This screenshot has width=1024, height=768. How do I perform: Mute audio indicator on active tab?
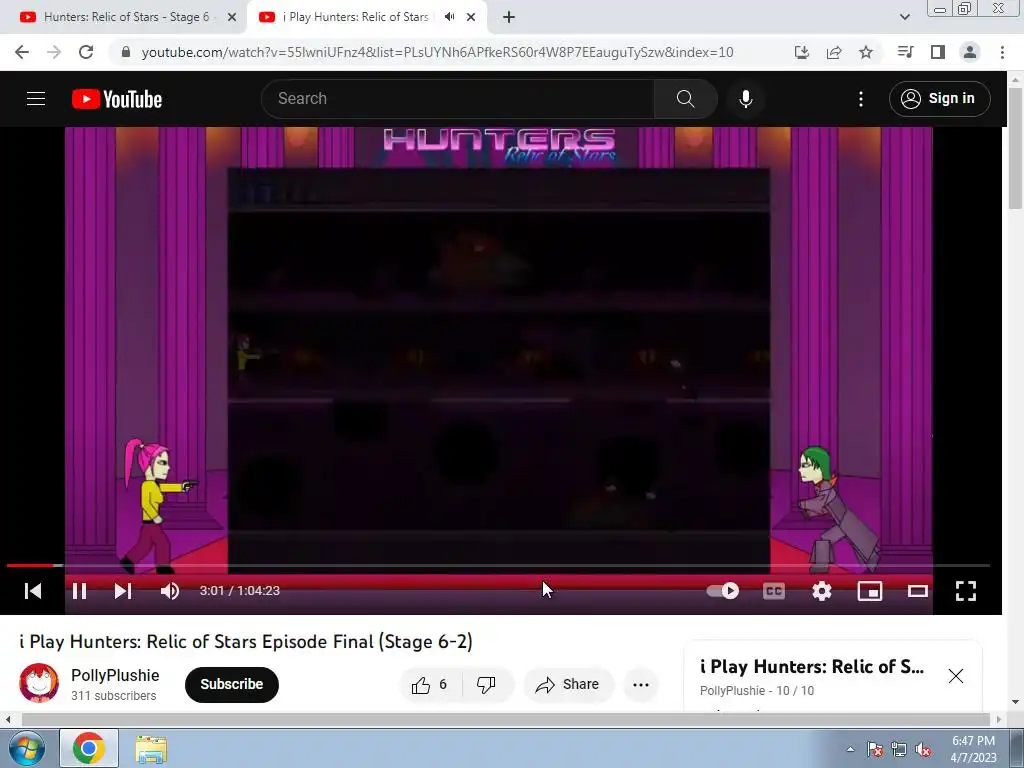click(x=449, y=17)
